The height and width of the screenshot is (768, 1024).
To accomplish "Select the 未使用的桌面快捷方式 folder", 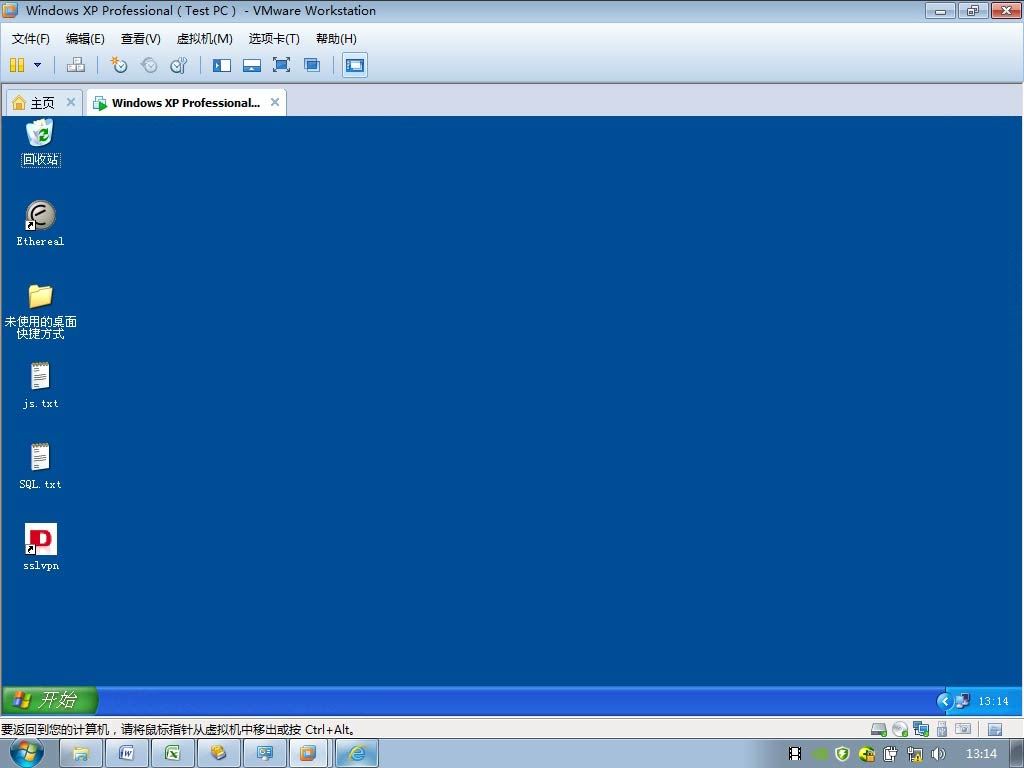I will (x=40, y=311).
